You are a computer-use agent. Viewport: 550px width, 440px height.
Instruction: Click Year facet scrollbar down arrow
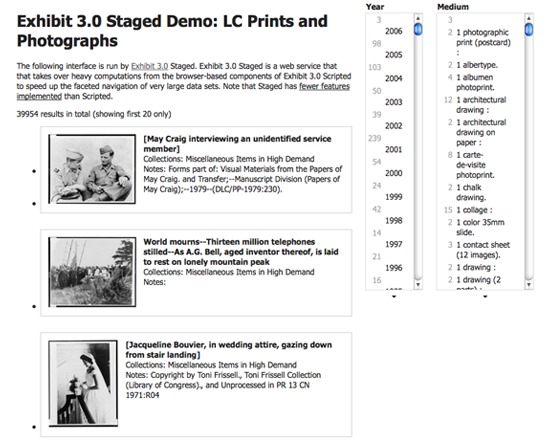pyautogui.click(x=418, y=285)
